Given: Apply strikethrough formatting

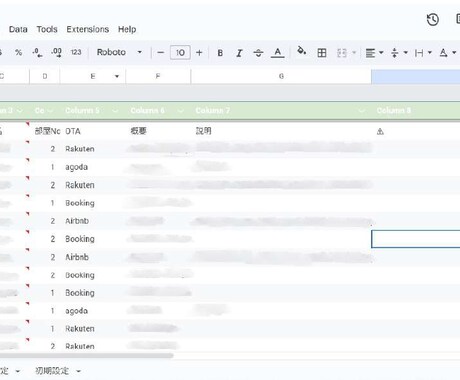Looking at the screenshot, I should click(x=258, y=53).
